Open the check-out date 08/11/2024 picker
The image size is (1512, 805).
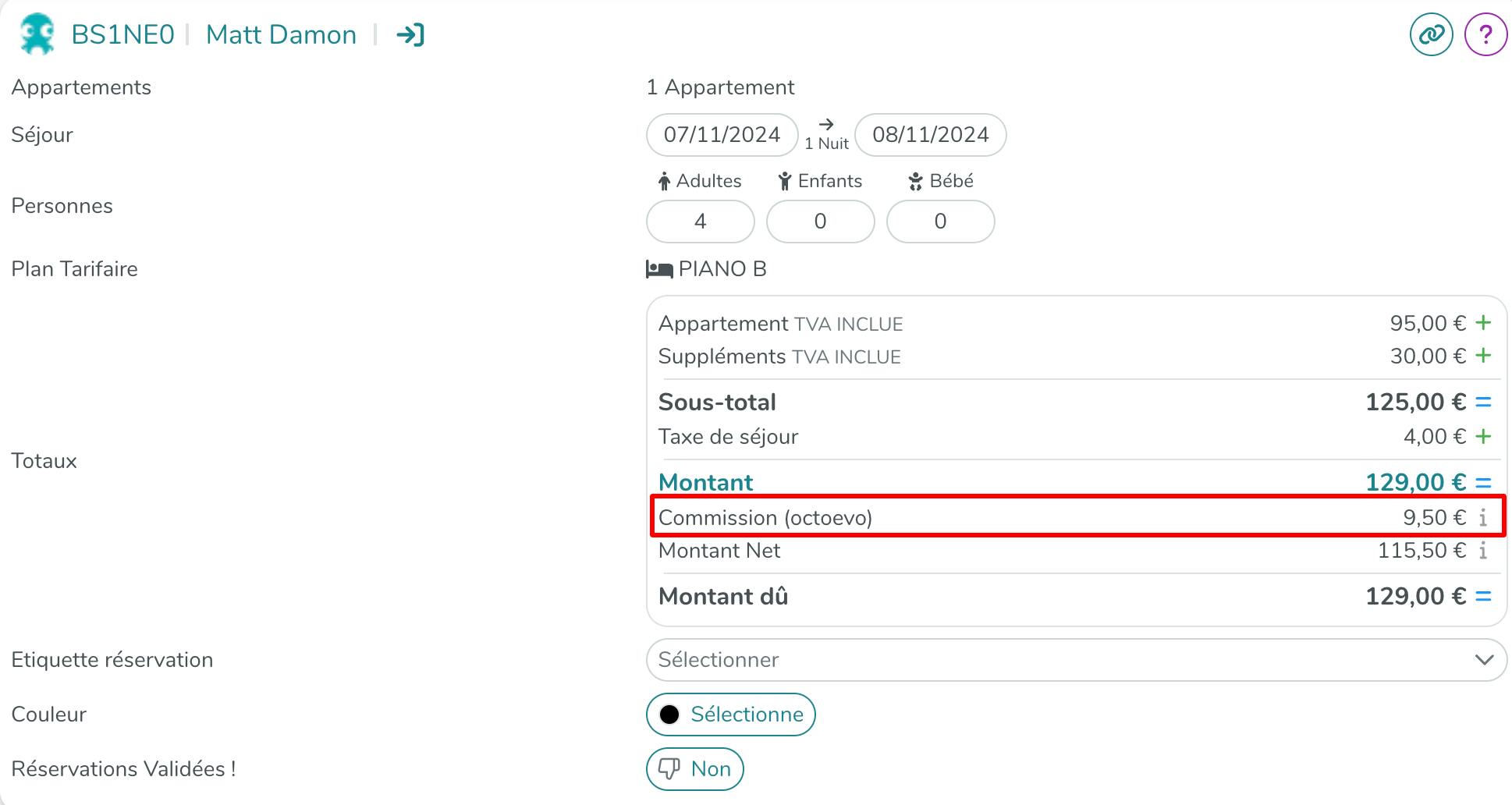click(x=930, y=135)
